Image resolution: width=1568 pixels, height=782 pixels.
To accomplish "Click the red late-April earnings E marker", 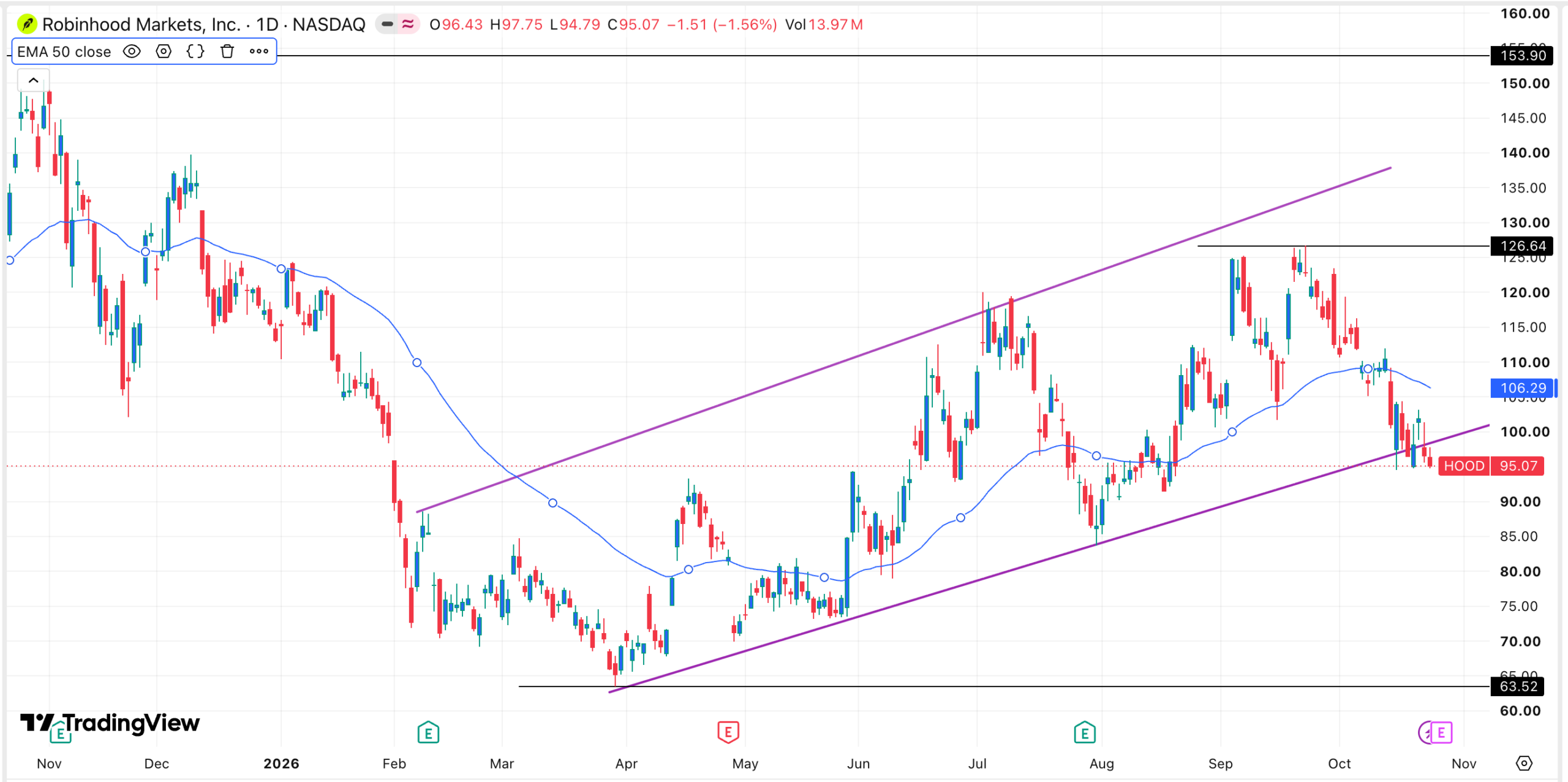I will 728,732.
